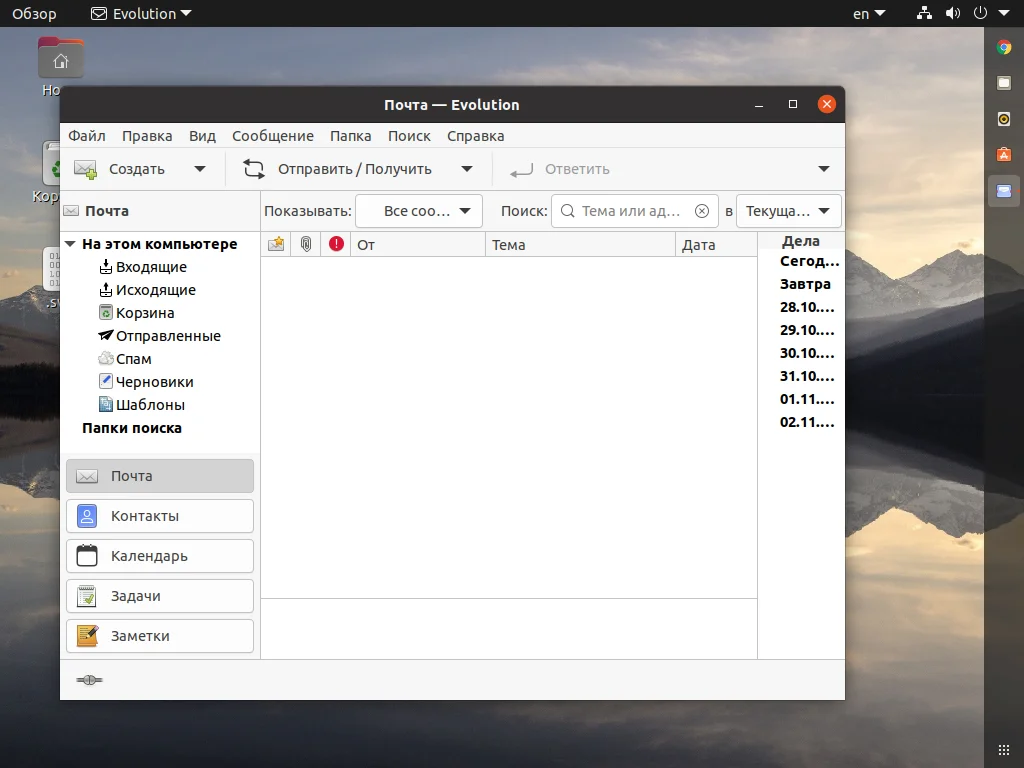Screen dimensions: 1024x768
Task: Click the network status icon at bottom left
Action: coord(89,680)
